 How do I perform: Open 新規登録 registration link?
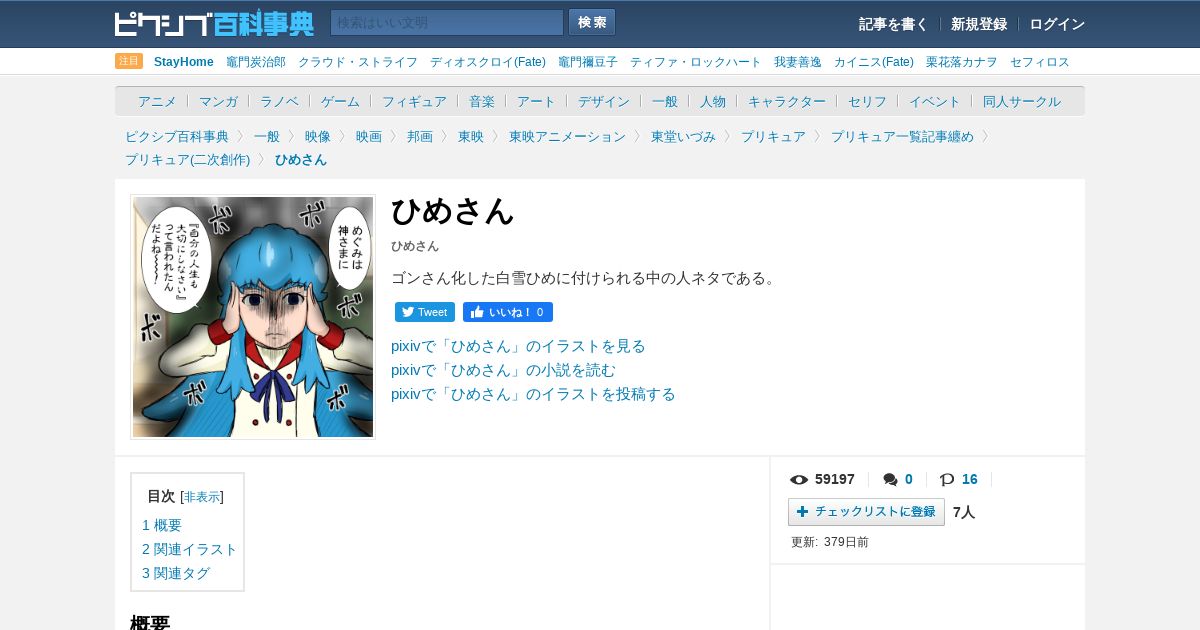click(x=979, y=24)
